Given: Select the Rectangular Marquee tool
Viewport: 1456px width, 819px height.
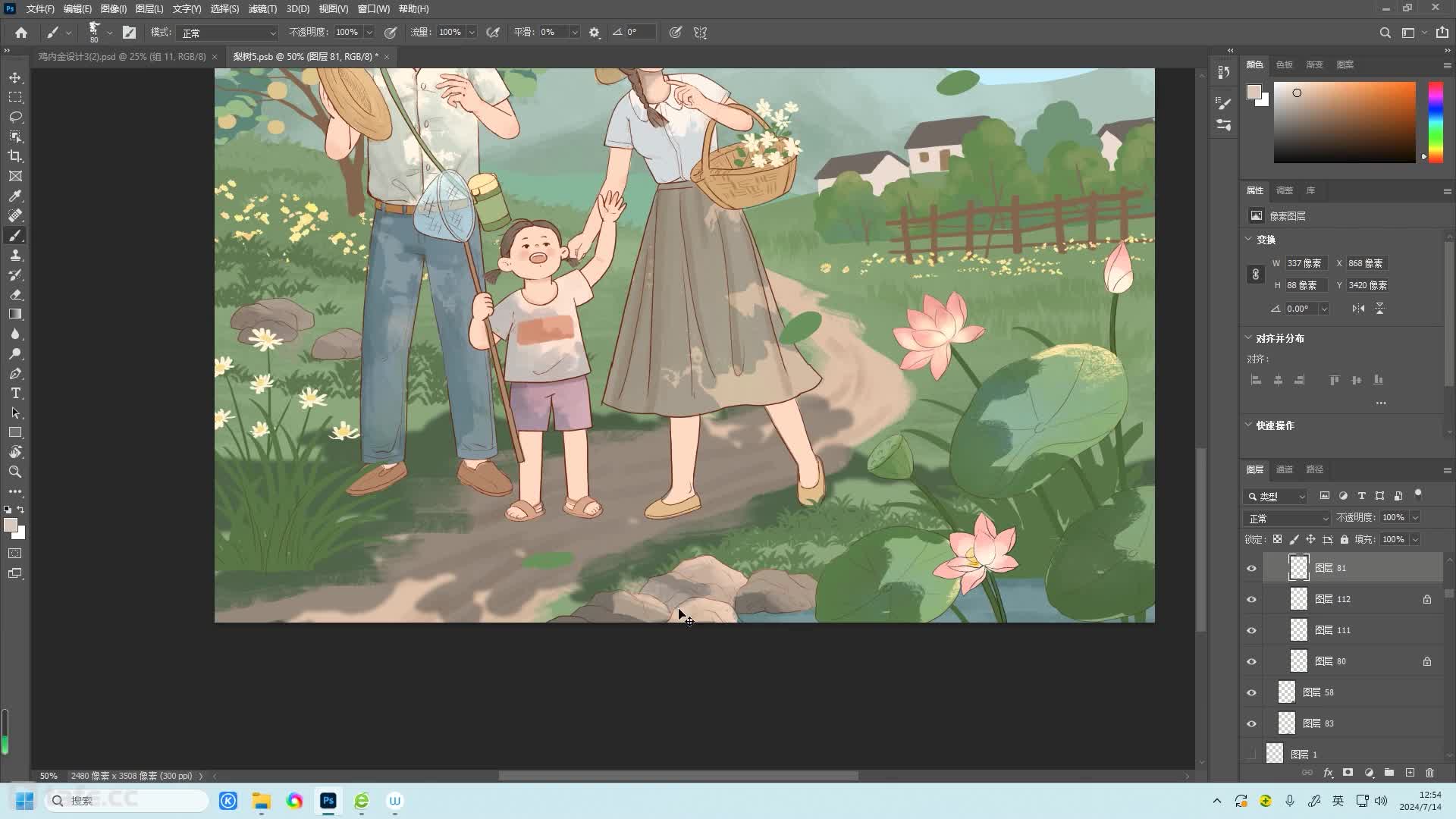Looking at the screenshot, I should point(15,97).
